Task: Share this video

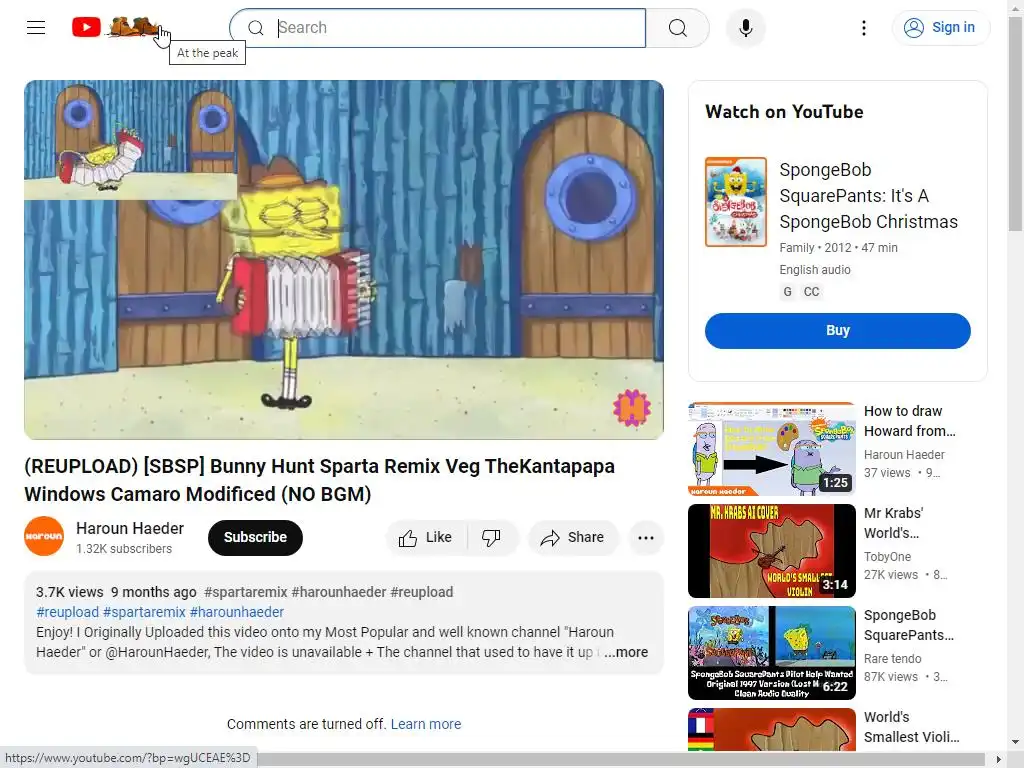Action: pyautogui.click(x=573, y=537)
